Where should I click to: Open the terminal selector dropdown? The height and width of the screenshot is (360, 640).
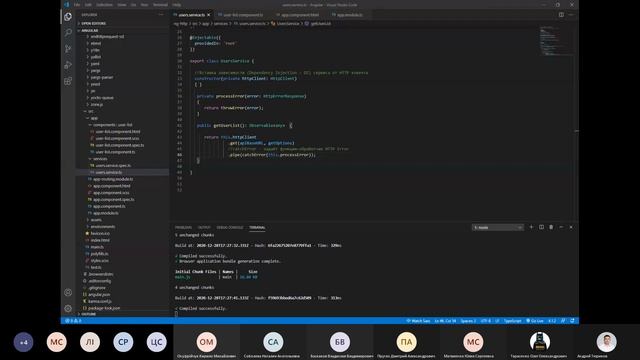[x=498, y=227]
